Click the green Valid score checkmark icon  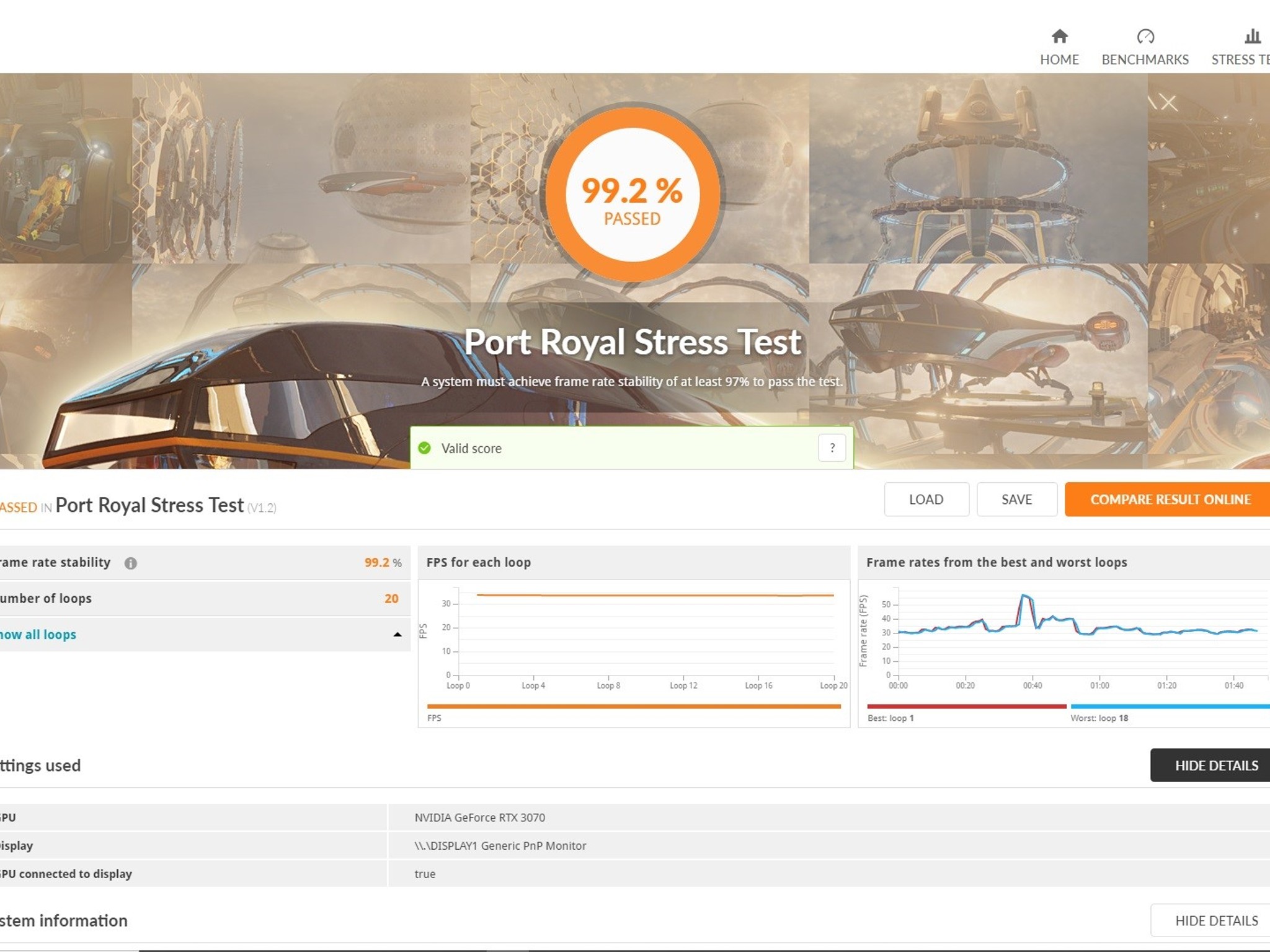424,447
